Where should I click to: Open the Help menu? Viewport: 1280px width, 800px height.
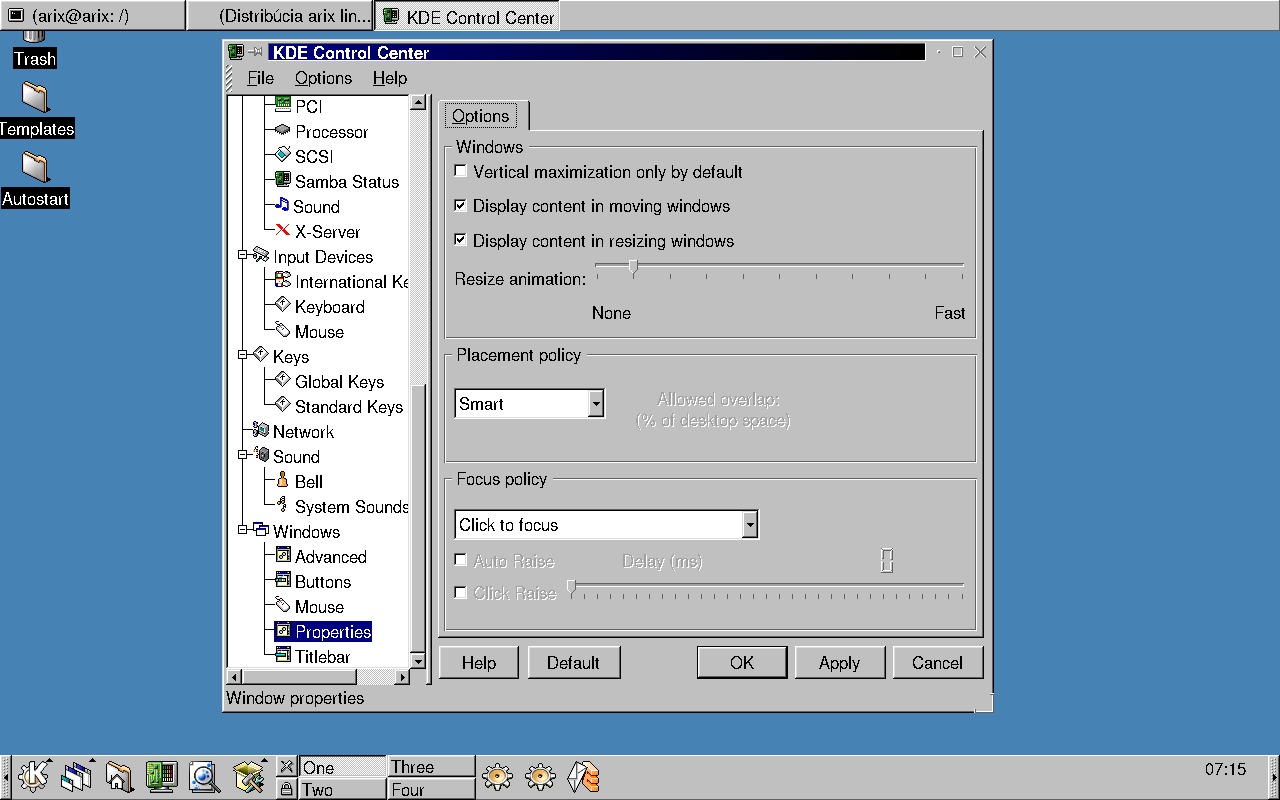(390, 78)
